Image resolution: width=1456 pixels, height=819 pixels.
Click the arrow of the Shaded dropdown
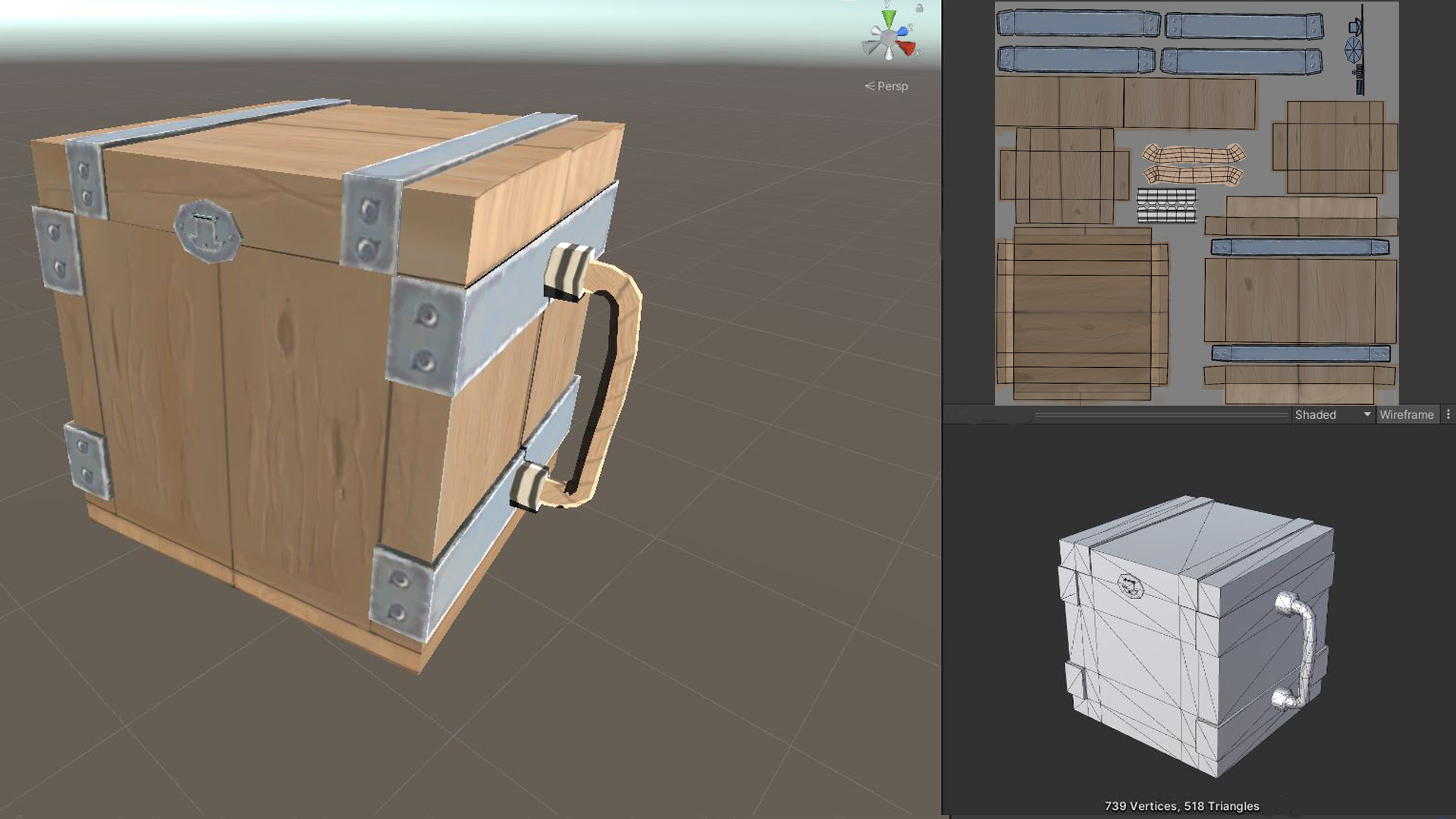pyautogui.click(x=1367, y=415)
